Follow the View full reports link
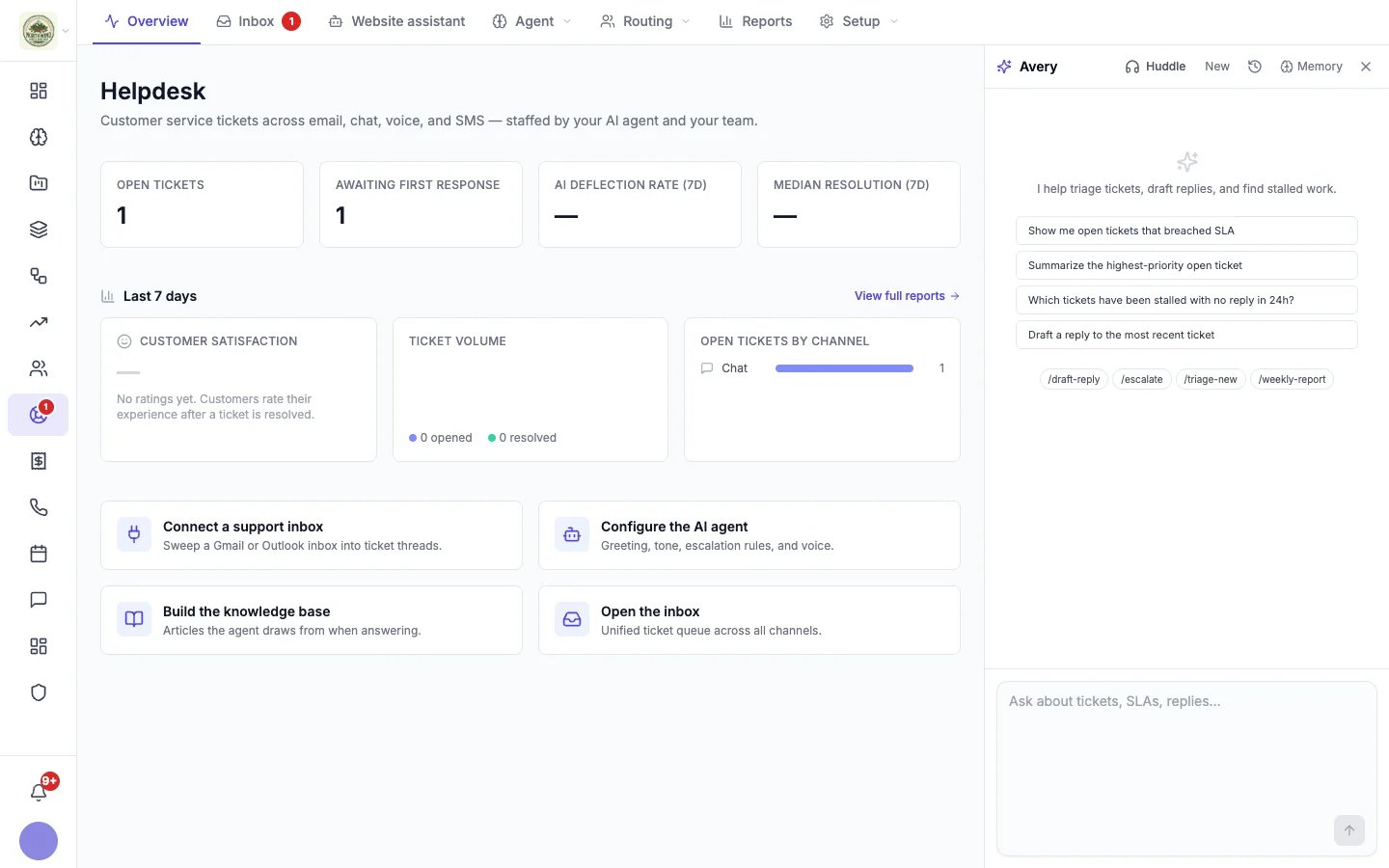This screenshot has height=868, width=1389. (907, 296)
